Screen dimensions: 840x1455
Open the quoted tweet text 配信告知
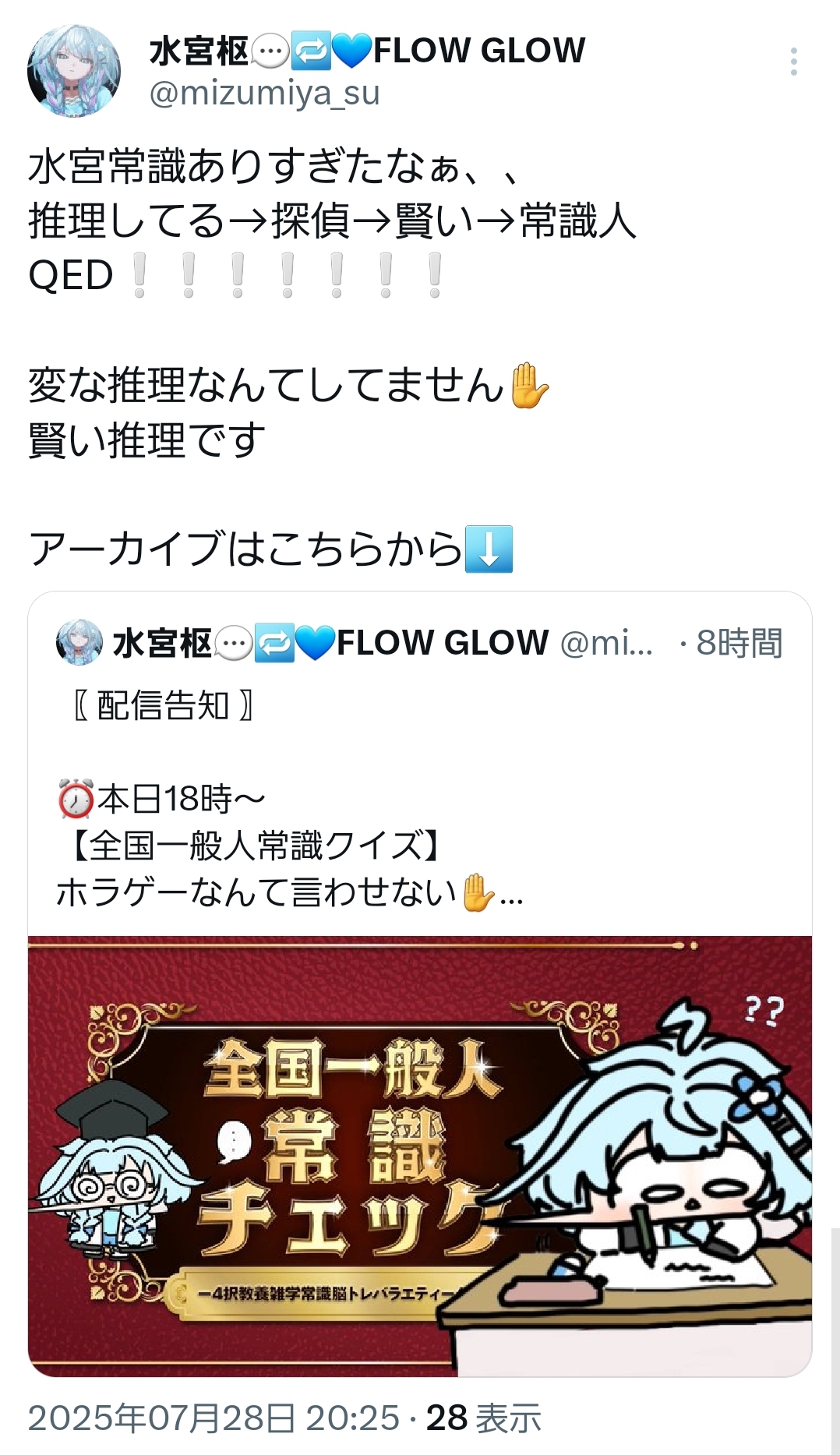[x=163, y=706]
